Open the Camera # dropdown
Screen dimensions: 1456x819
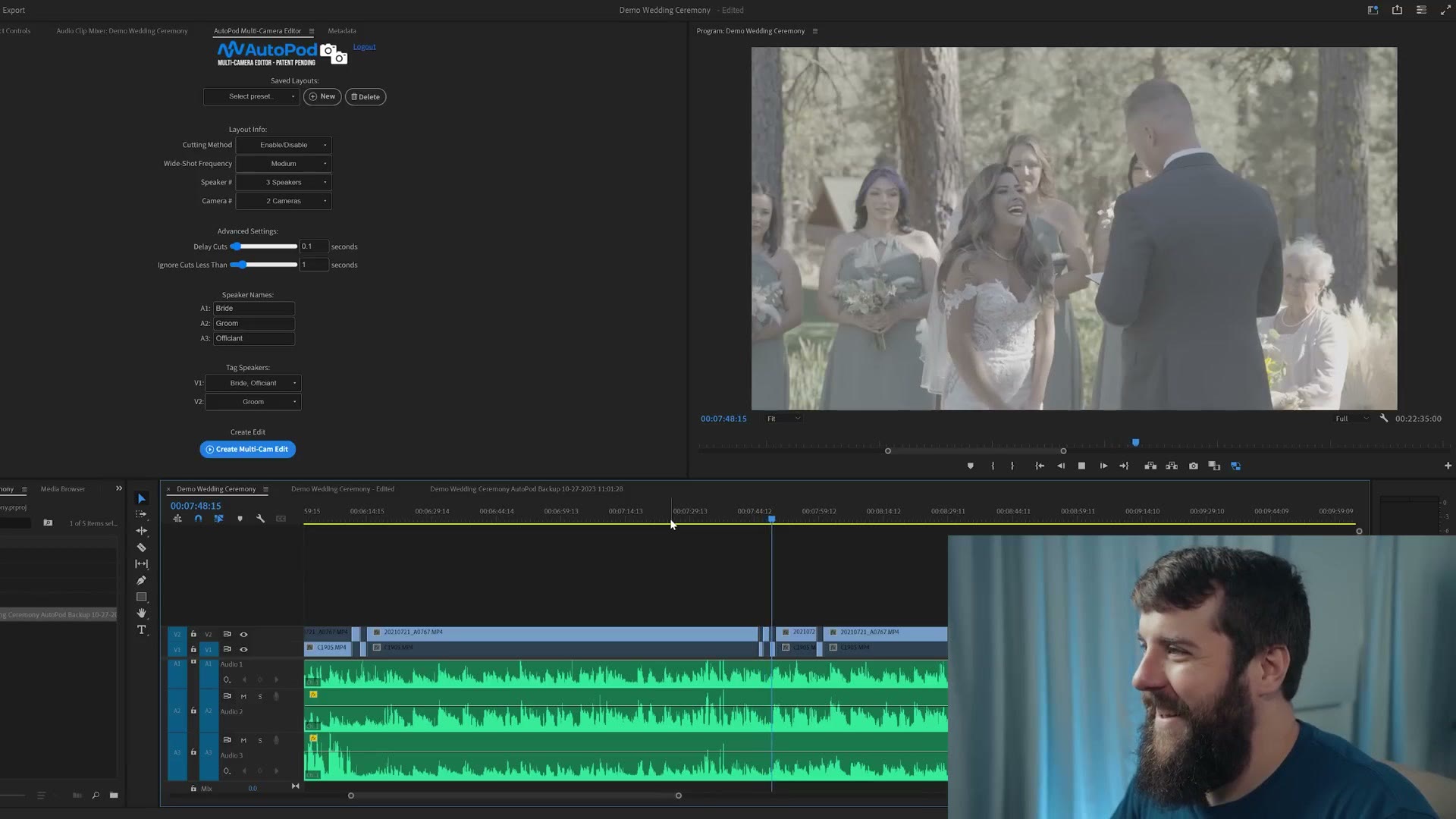tap(284, 201)
